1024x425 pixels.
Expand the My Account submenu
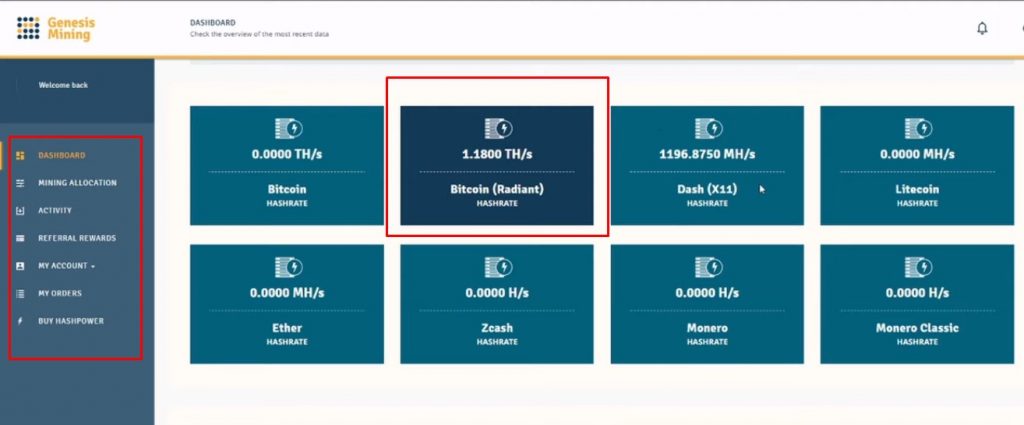click(x=66, y=266)
